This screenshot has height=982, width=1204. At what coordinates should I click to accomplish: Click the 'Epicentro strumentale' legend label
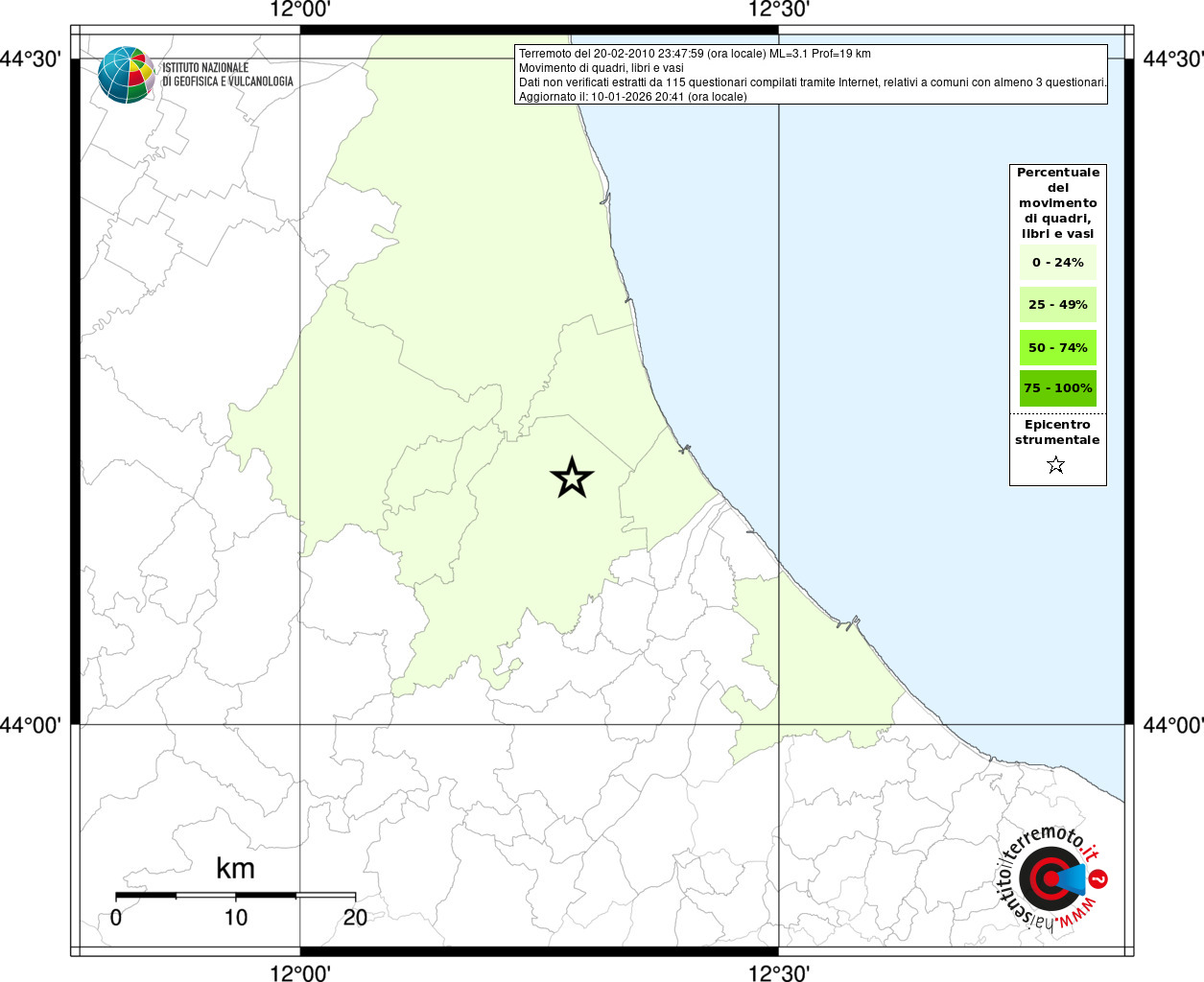[1057, 433]
